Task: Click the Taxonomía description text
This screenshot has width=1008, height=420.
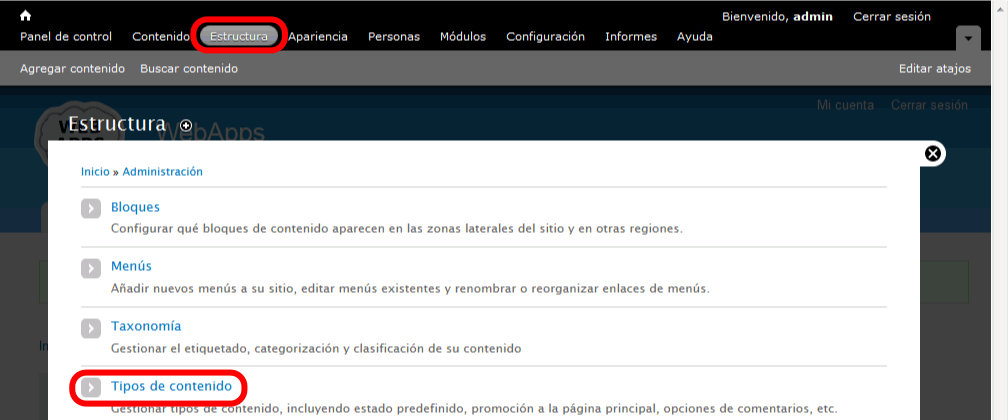Action: click(316, 349)
